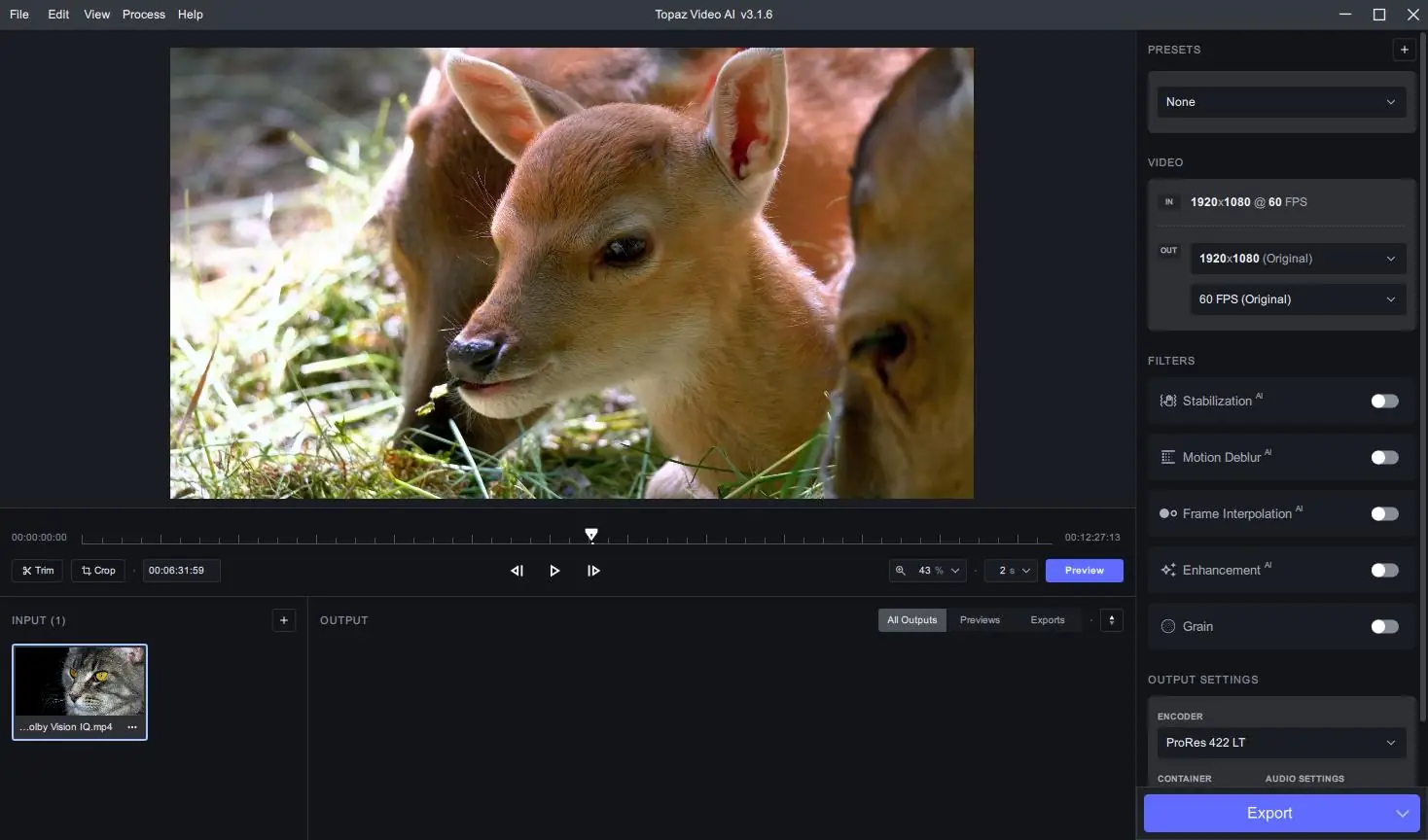1428x840 pixels.
Task: Toggle the Grain filter on
Action: pos(1384,626)
